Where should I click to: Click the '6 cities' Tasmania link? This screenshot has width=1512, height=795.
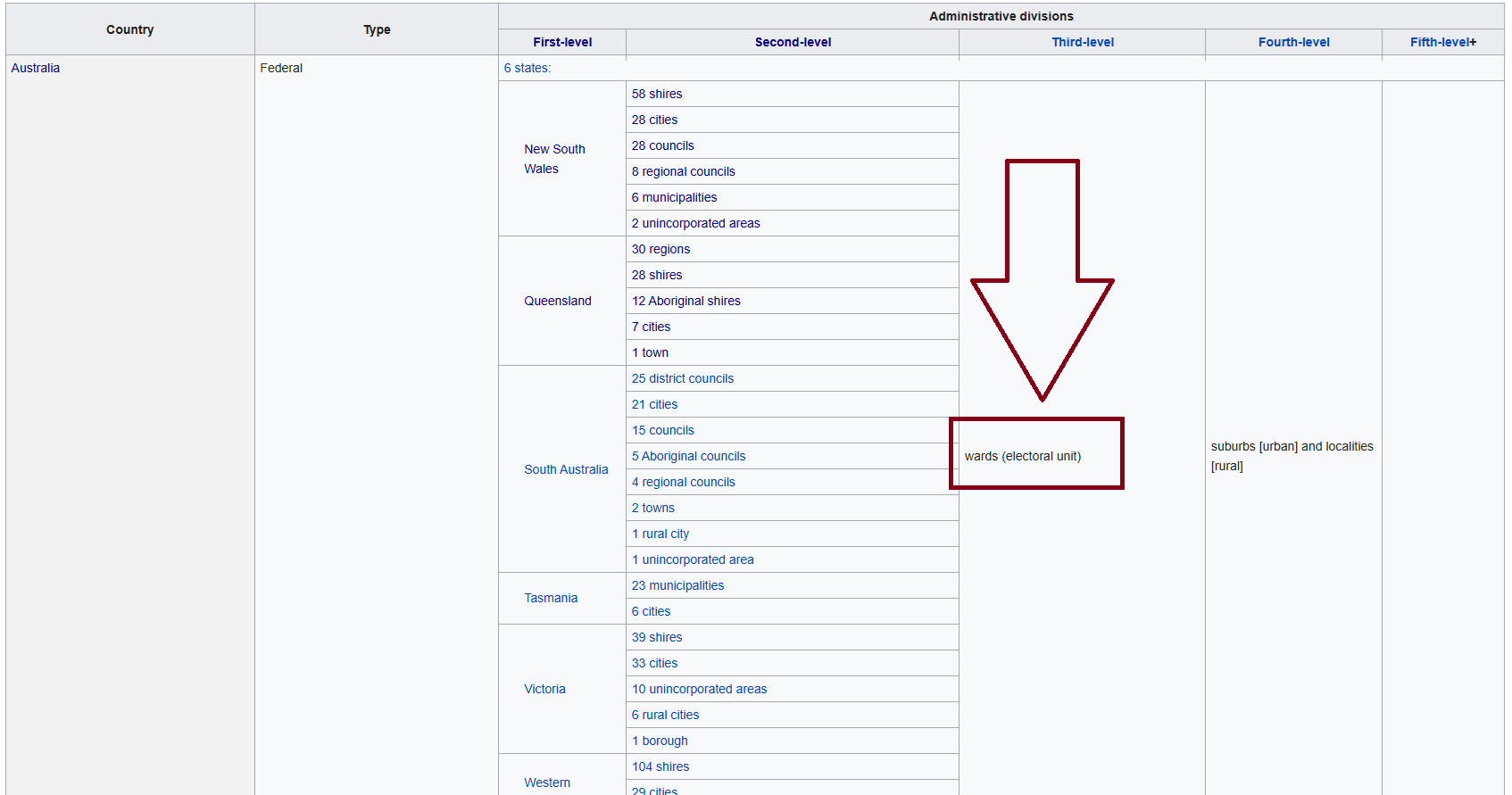click(651, 611)
